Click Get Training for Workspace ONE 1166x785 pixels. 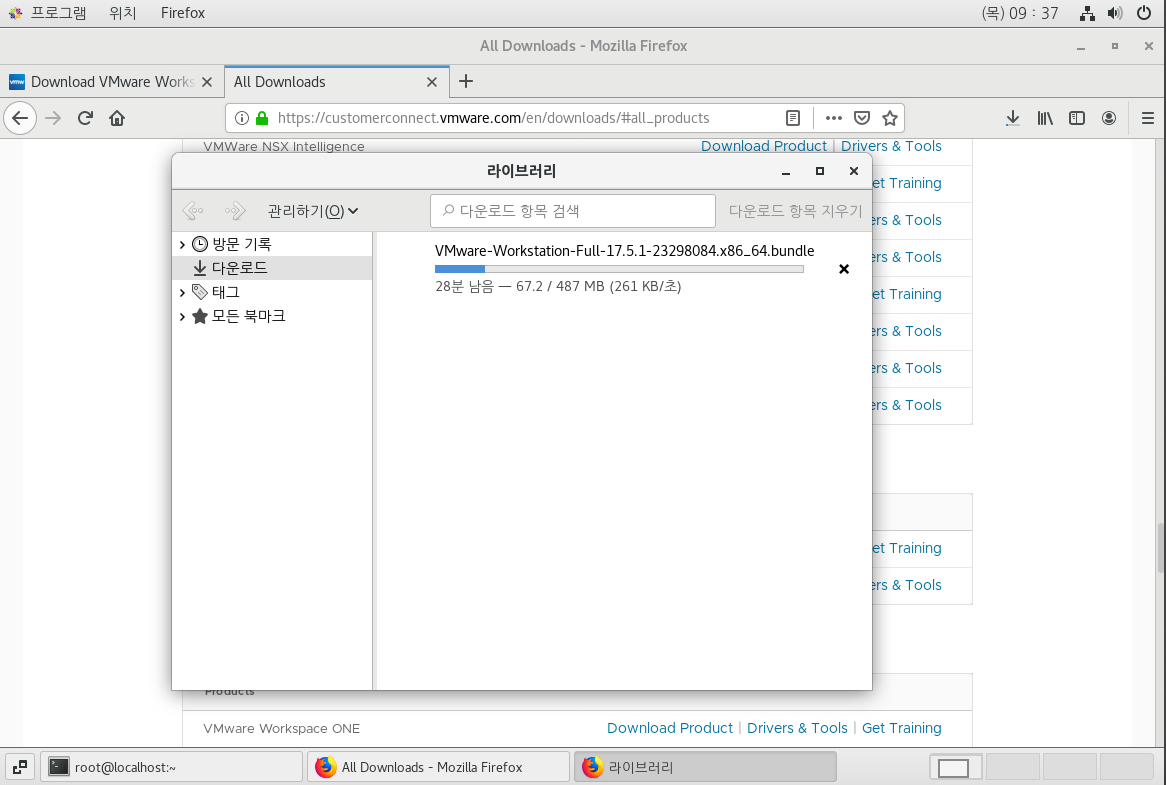901,729
